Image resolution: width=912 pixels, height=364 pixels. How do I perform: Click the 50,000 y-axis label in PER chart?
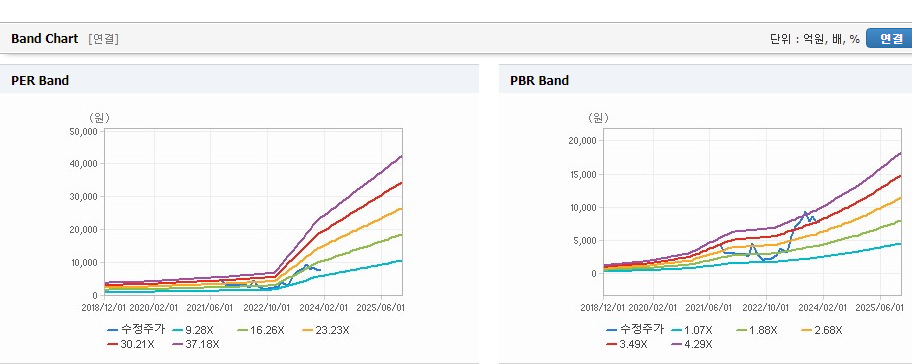click(84, 131)
